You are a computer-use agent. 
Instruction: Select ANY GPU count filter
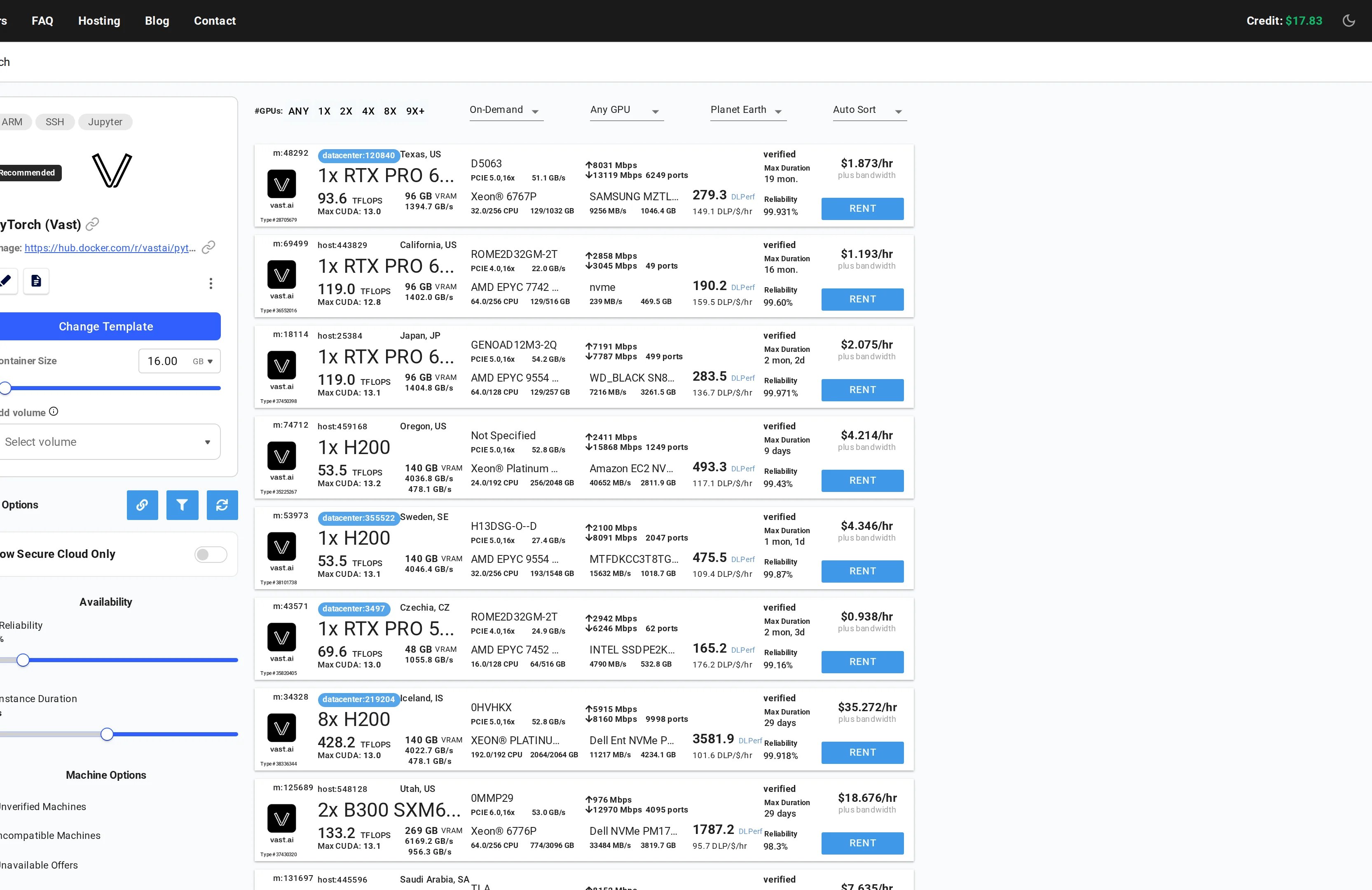tap(299, 111)
